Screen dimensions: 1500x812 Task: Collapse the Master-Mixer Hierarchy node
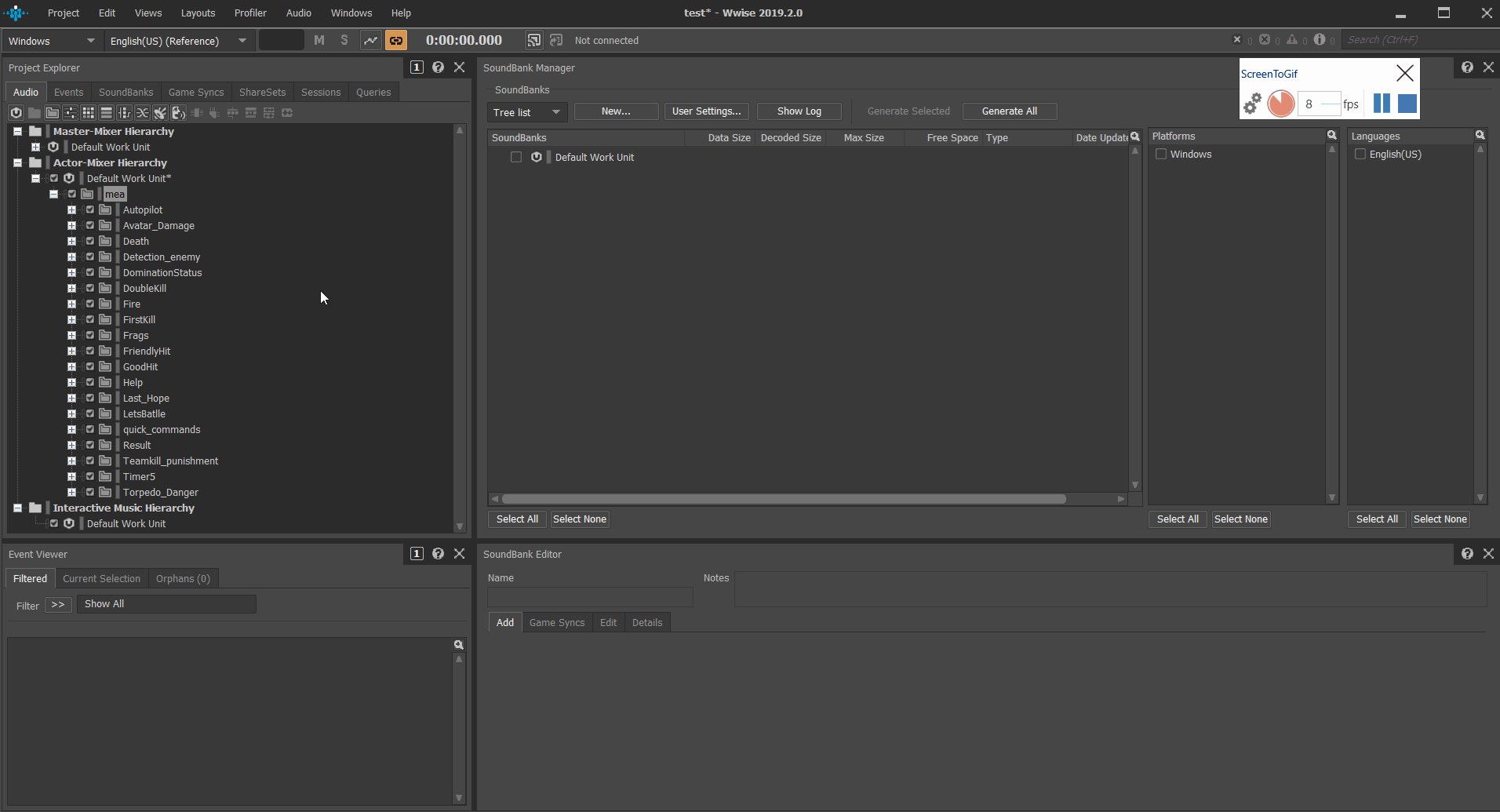pyautogui.click(x=17, y=131)
